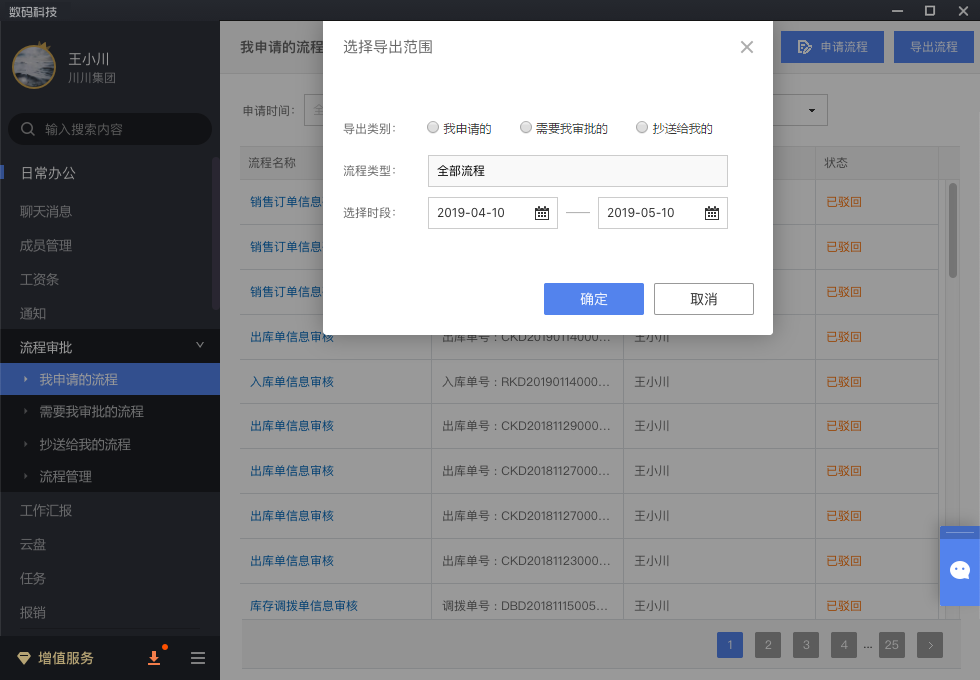980x680 pixels.
Task: Open the start date calendar picker
Action: coord(541,213)
